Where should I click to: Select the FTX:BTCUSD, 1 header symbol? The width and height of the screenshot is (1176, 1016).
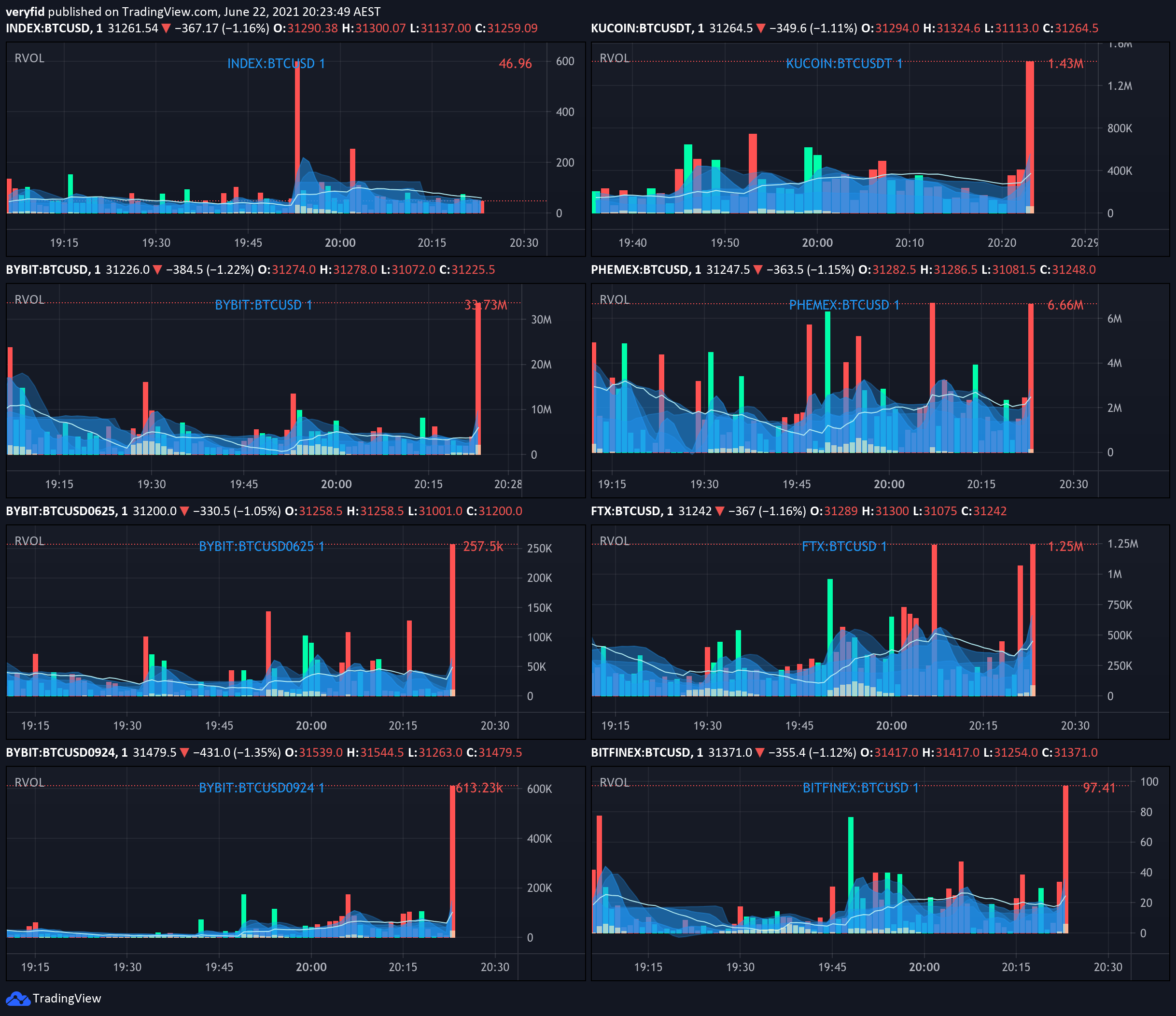632,511
